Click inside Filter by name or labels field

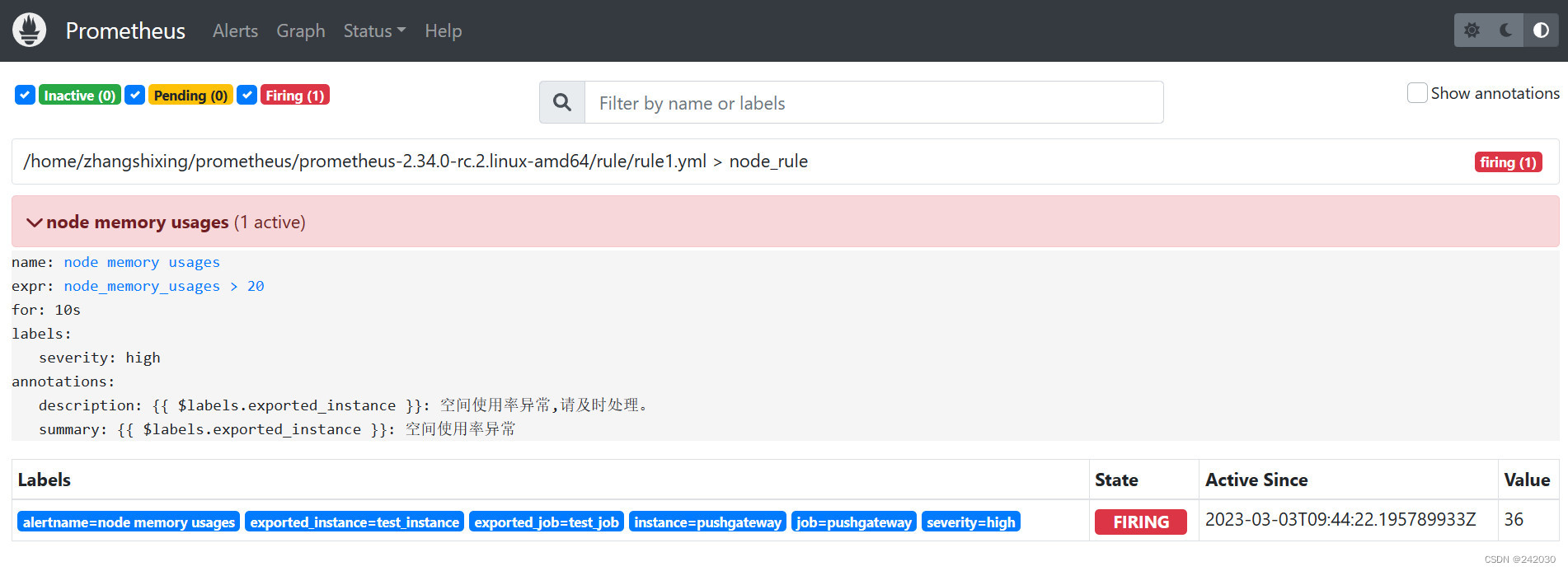pos(874,102)
